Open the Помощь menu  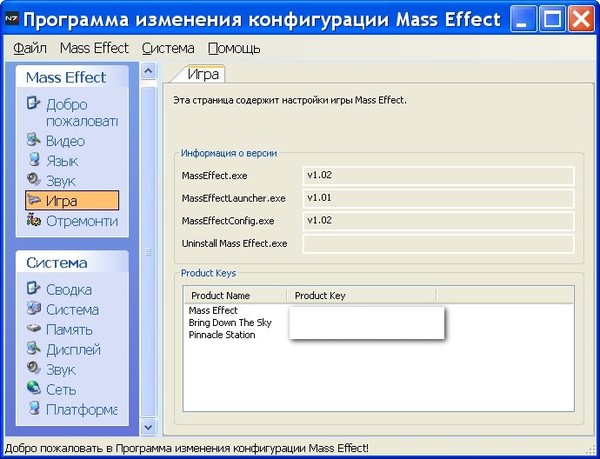tap(234, 49)
